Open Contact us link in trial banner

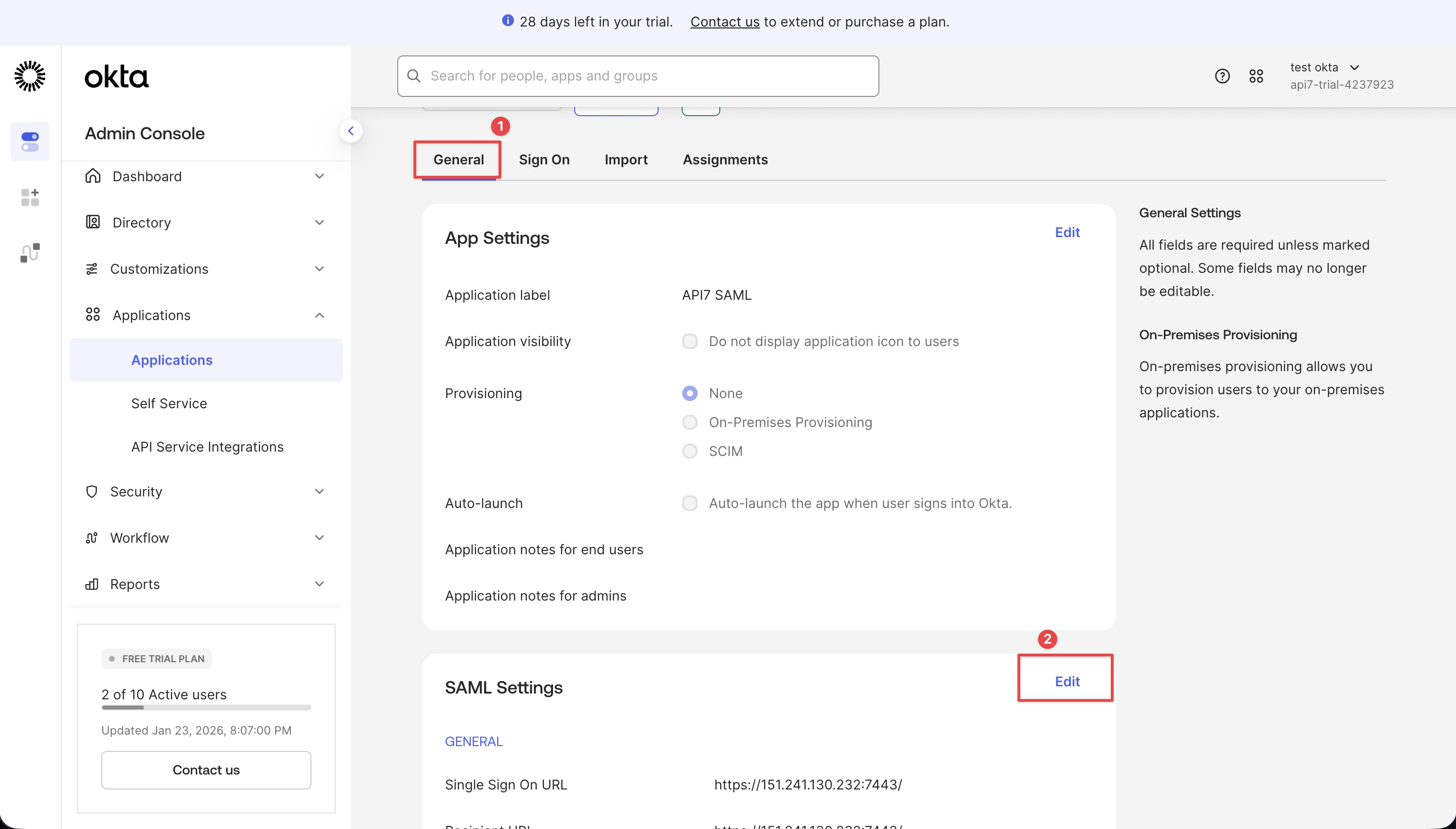click(724, 22)
